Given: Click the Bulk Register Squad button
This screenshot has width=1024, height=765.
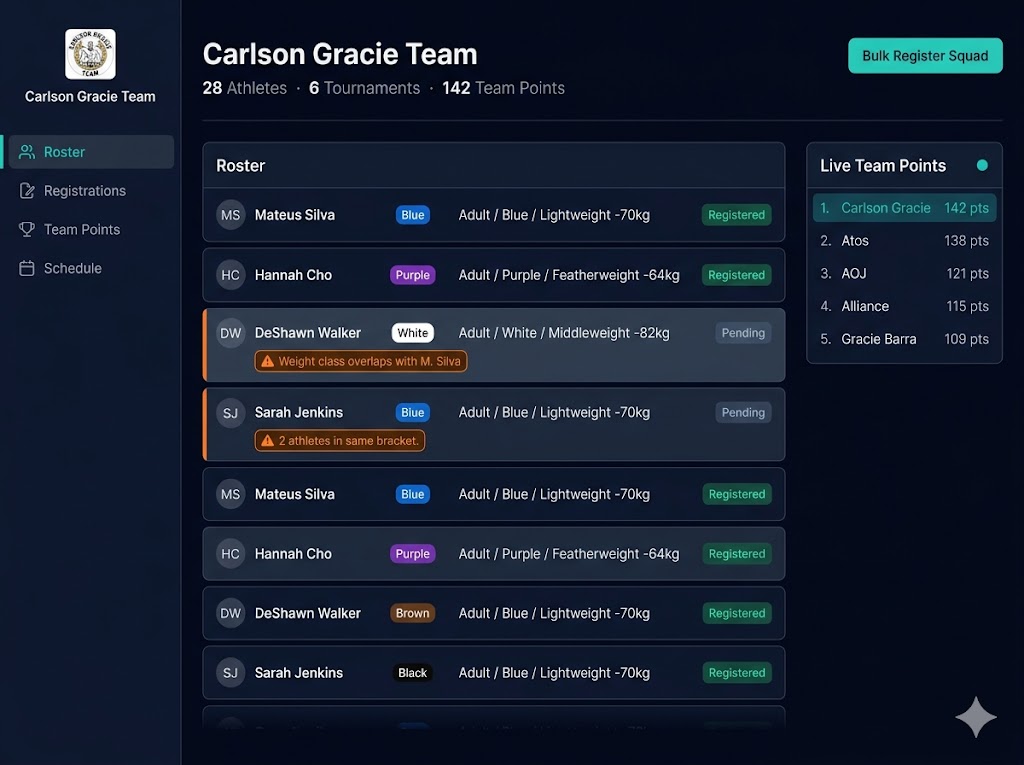Looking at the screenshot, I should (925, 56).
